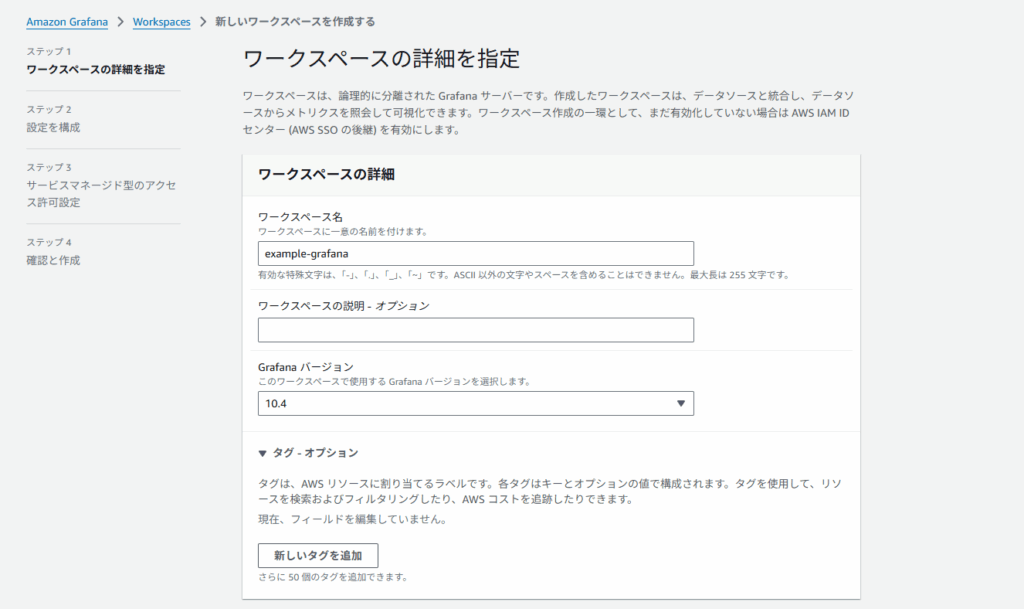Click the text さらに 50 個のタグを追加できます
Screen dimensions: 1024x609
pyautogui.click(x=332, y=577)
